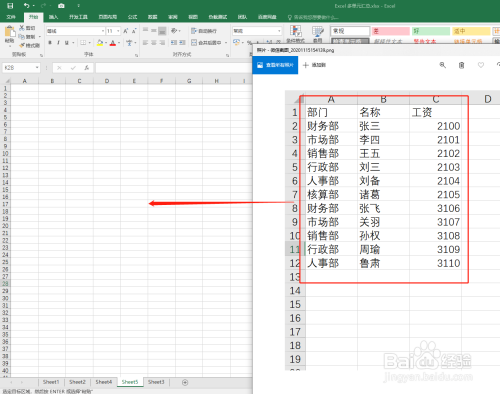
Task: Apply the red Font Color A
Action: (113, 43)
